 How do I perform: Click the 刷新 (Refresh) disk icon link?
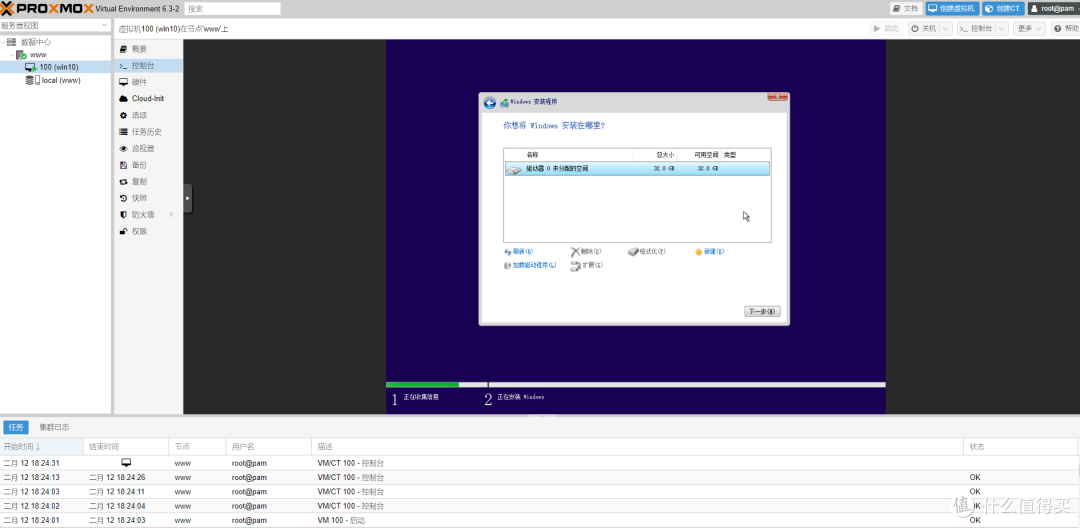[x=518, y=252]
